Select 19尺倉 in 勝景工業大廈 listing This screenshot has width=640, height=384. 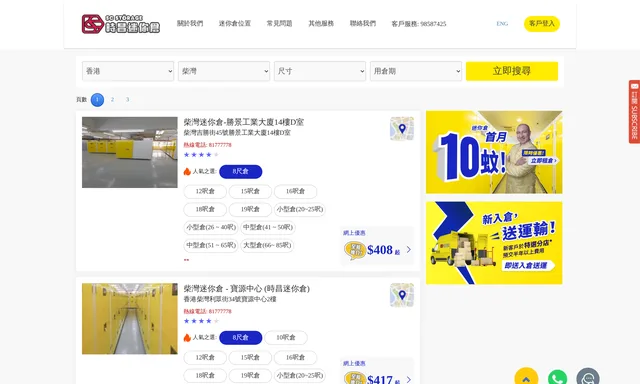(250, 209)
